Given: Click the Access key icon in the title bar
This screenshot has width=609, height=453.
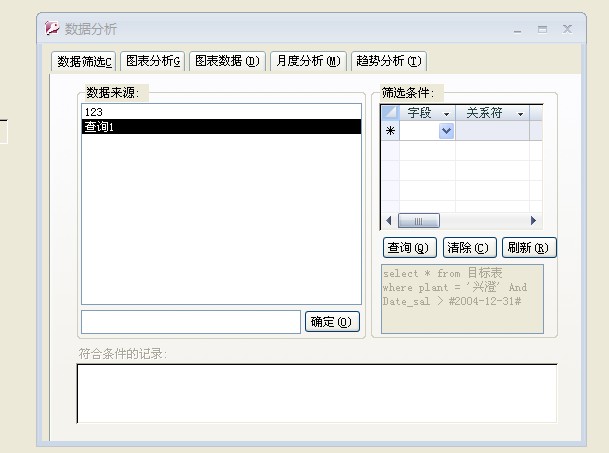Looking at the screenshot, I should (52, 28).
